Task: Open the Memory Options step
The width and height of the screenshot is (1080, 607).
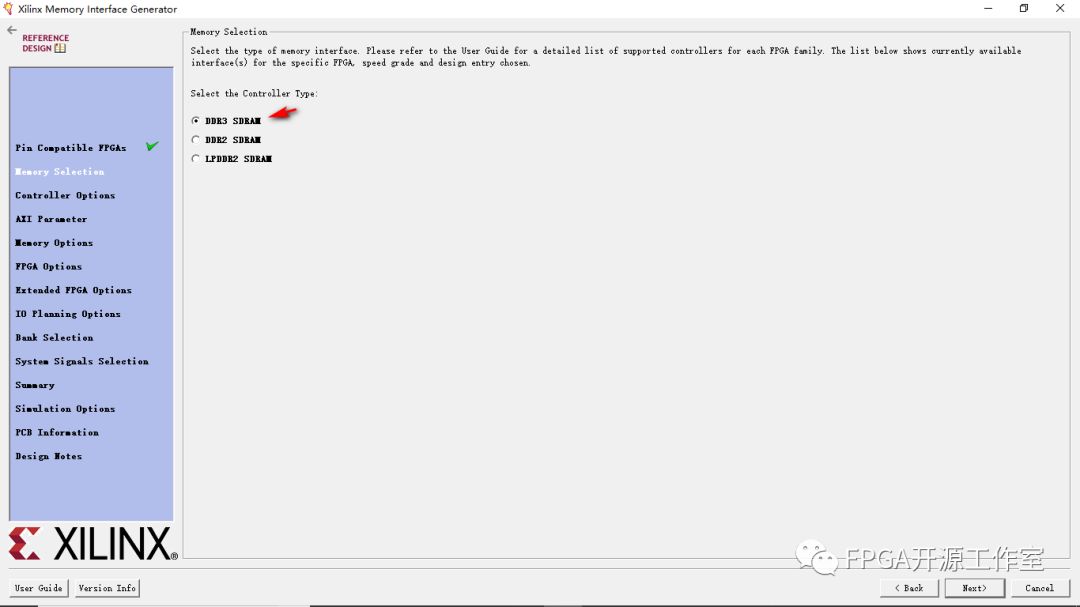Action: click(54, 243)
